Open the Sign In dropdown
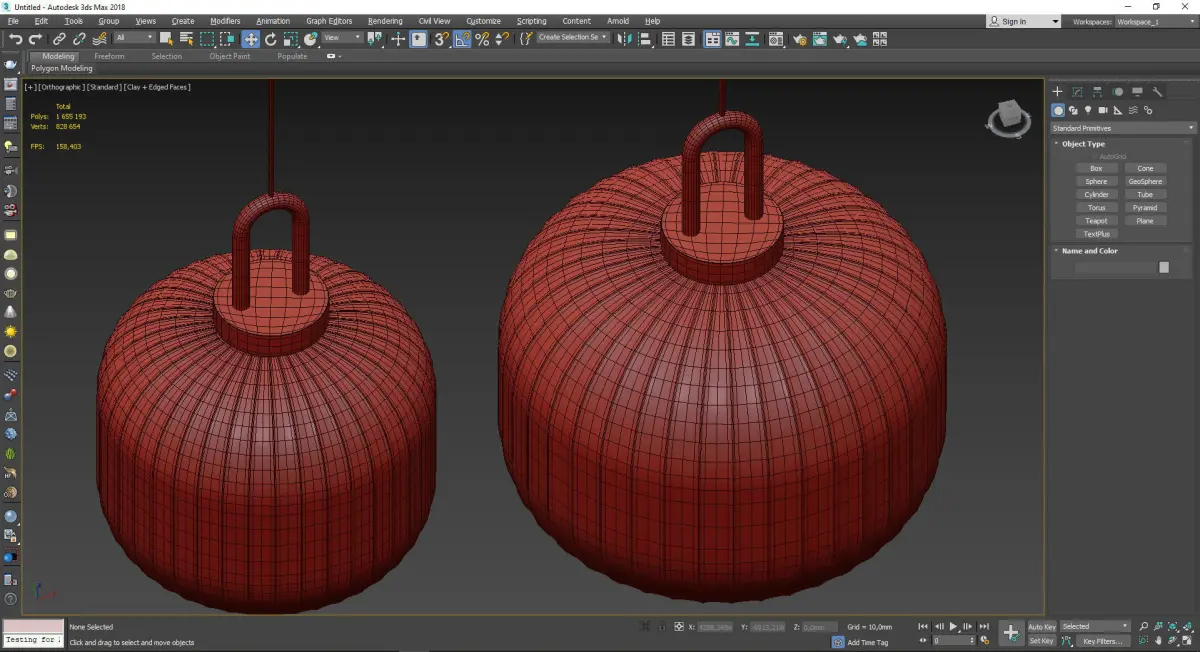Image resolution: width=1200 pixels, height=652 pixels. [1024, 21]
